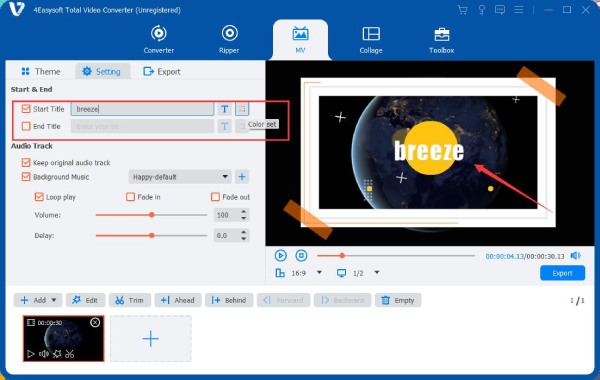Toggle Keep original audio track
Screen dimensions: 600x380
26,163
